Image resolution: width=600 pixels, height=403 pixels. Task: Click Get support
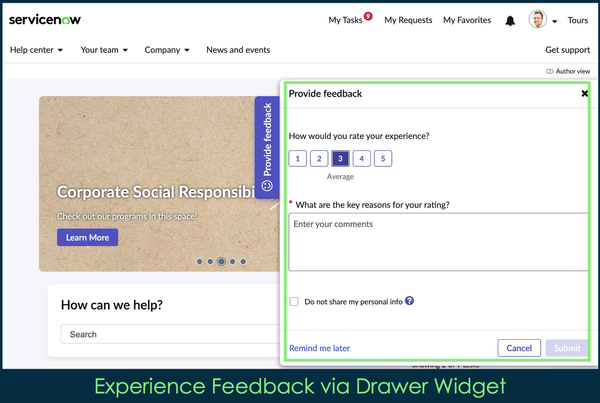point(567,50)
